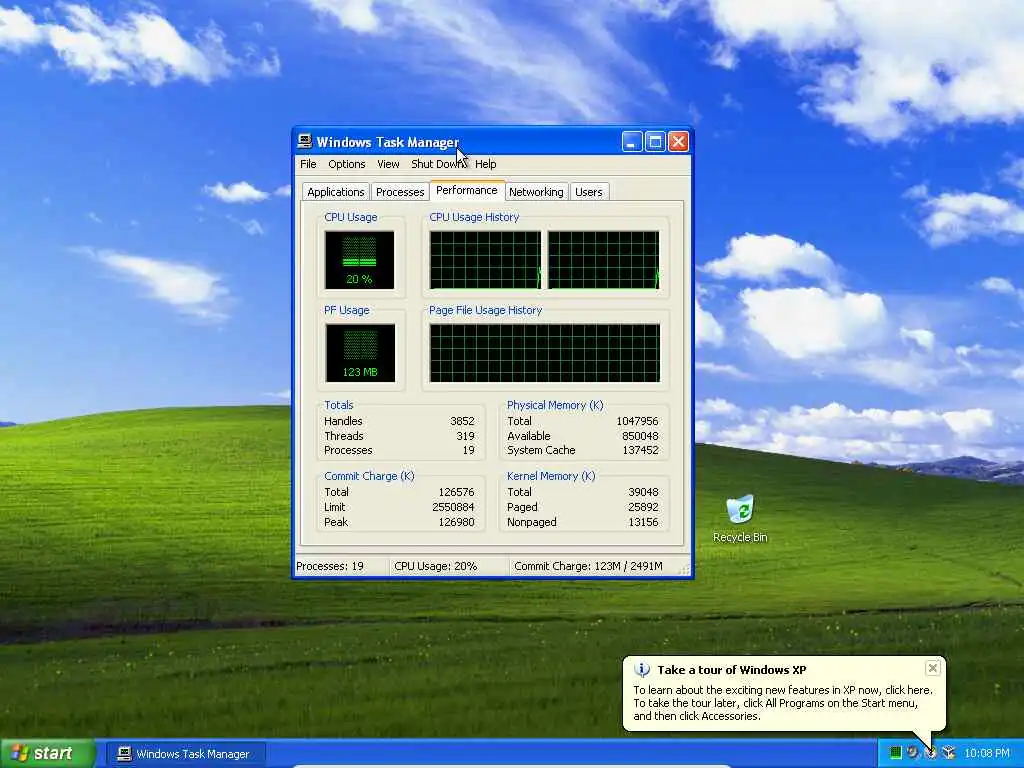
Task: Open the Recycle Bin desktop icon
Action: (x=740, y=519)
